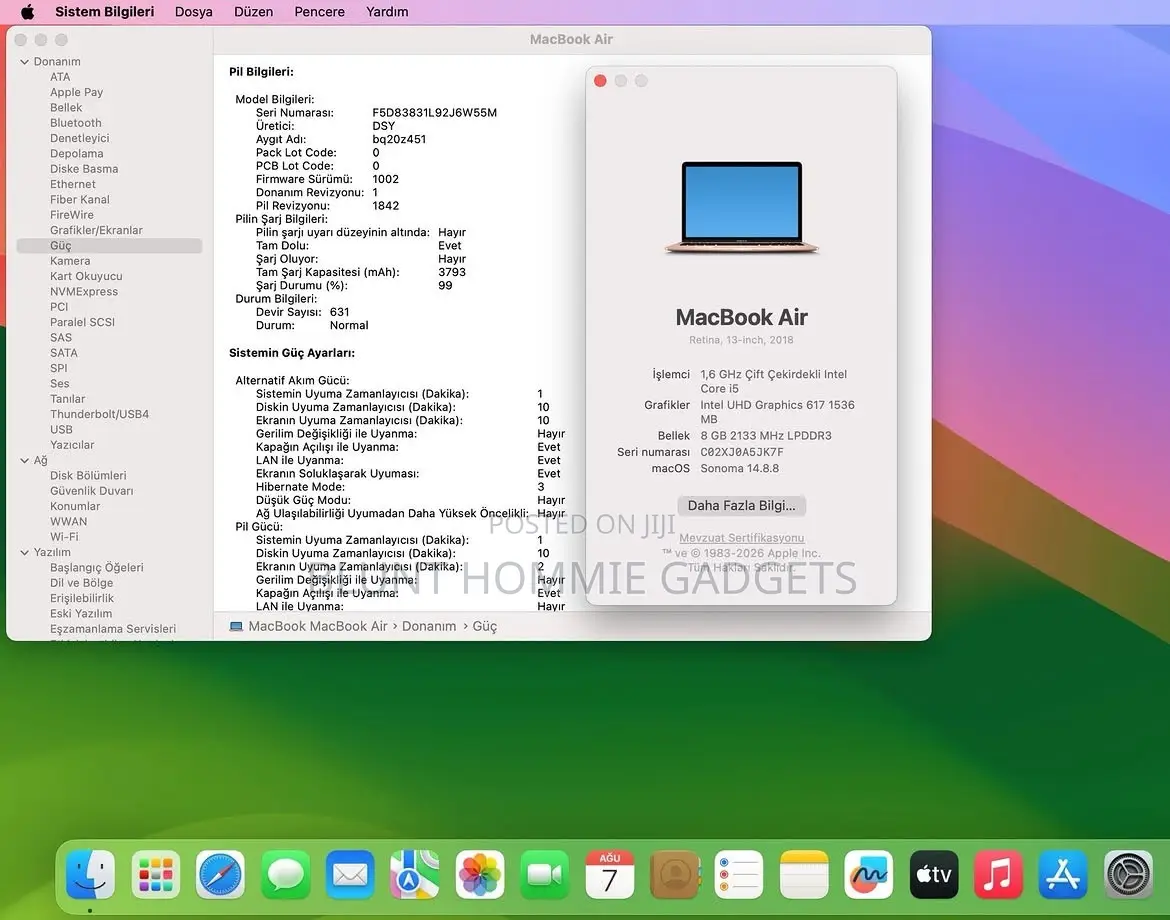Select Kart Okuyucu in sidebar
1170x920 pixels.
click(86, 276)
